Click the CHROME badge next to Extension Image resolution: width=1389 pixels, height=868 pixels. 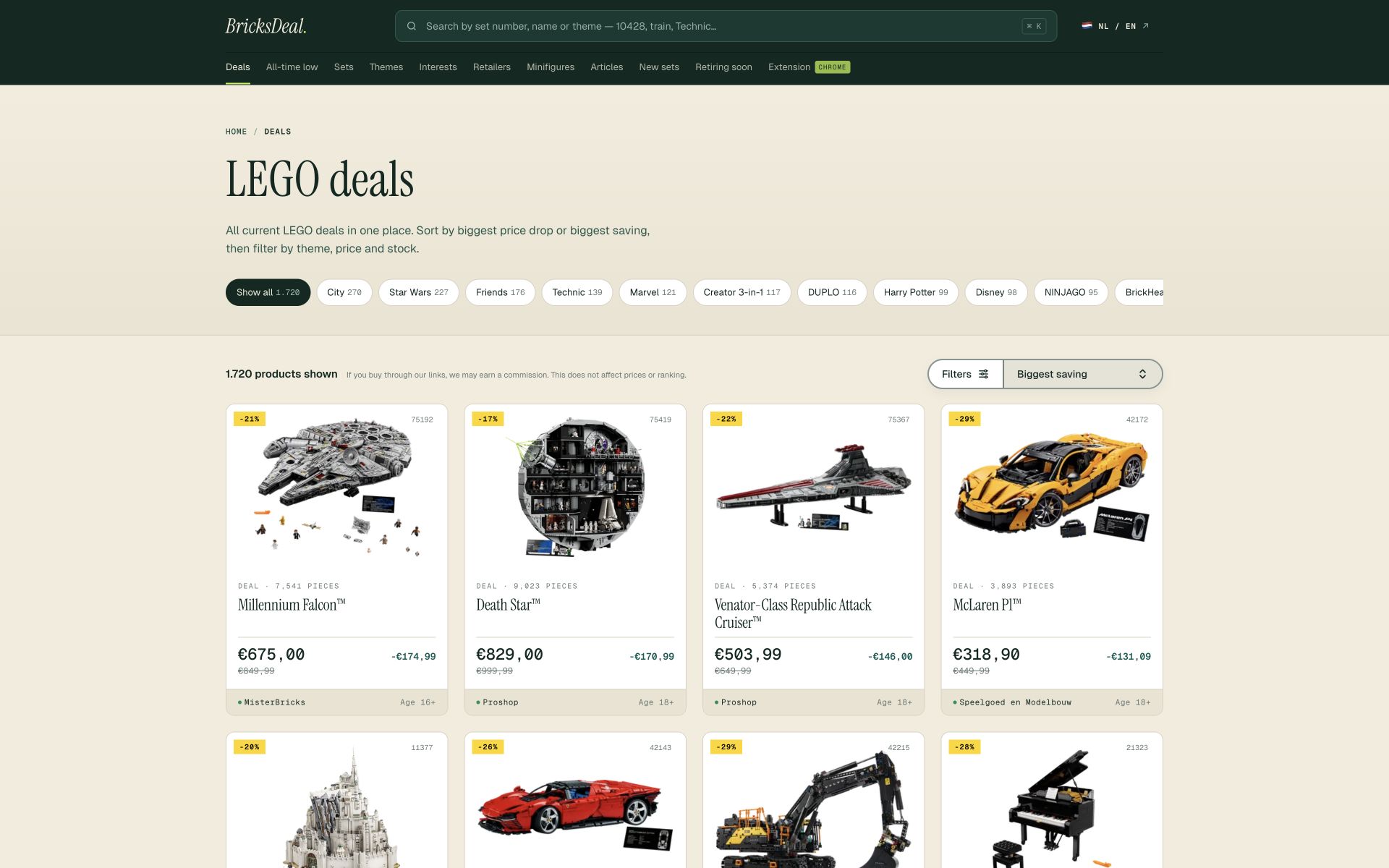(832, 67)
